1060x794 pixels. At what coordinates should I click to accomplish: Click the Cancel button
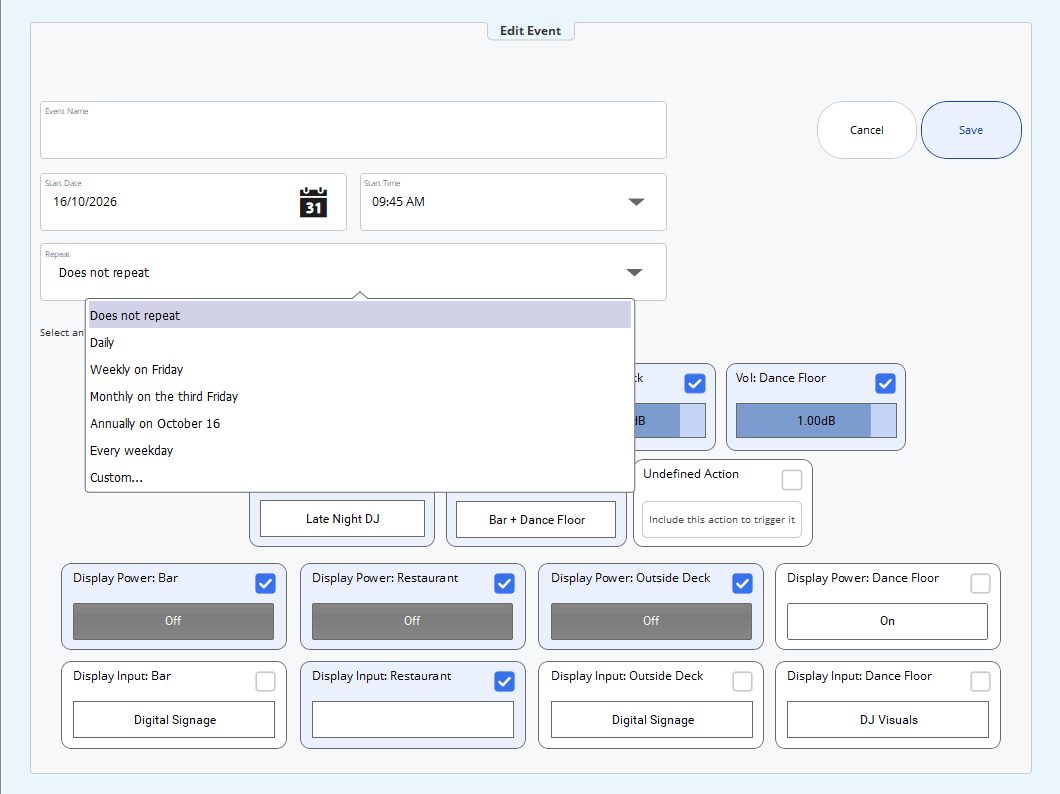(867, 130)
